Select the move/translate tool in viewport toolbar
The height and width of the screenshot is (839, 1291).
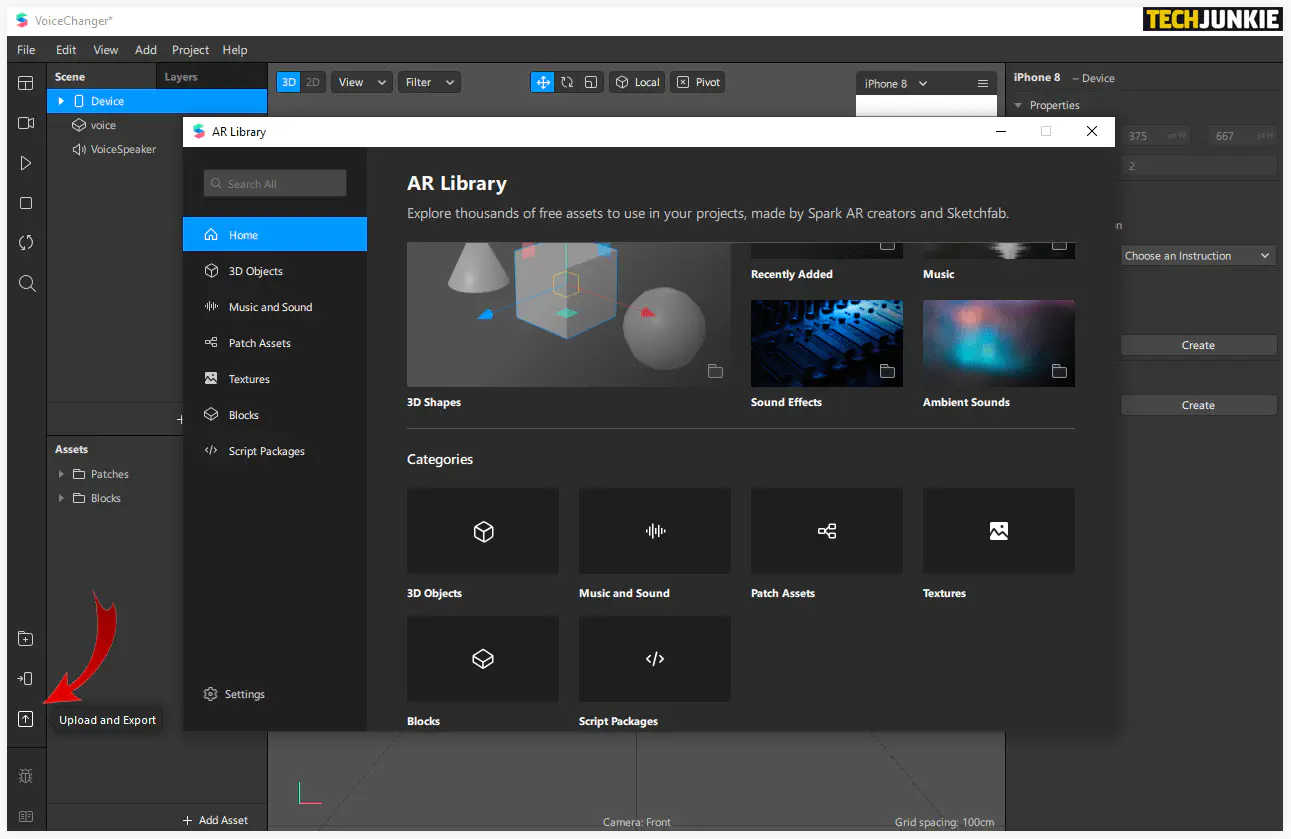tap(543, 82)
